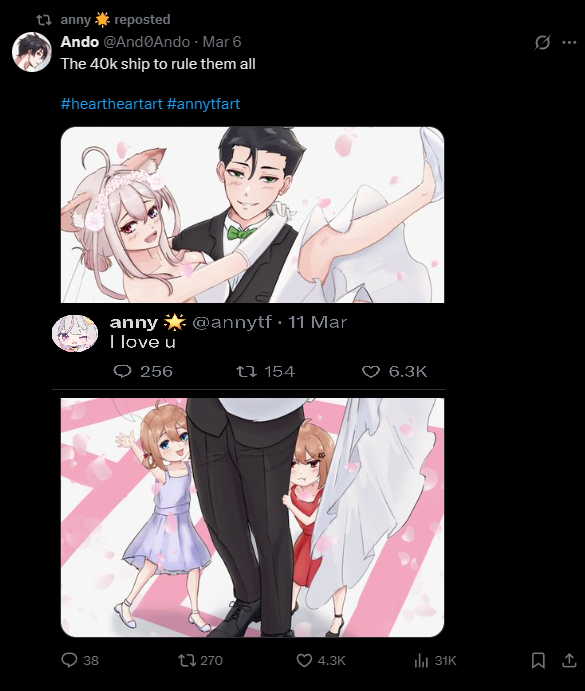
Task: Repost the tweet with 270 reposts
Action: (187, 660)
